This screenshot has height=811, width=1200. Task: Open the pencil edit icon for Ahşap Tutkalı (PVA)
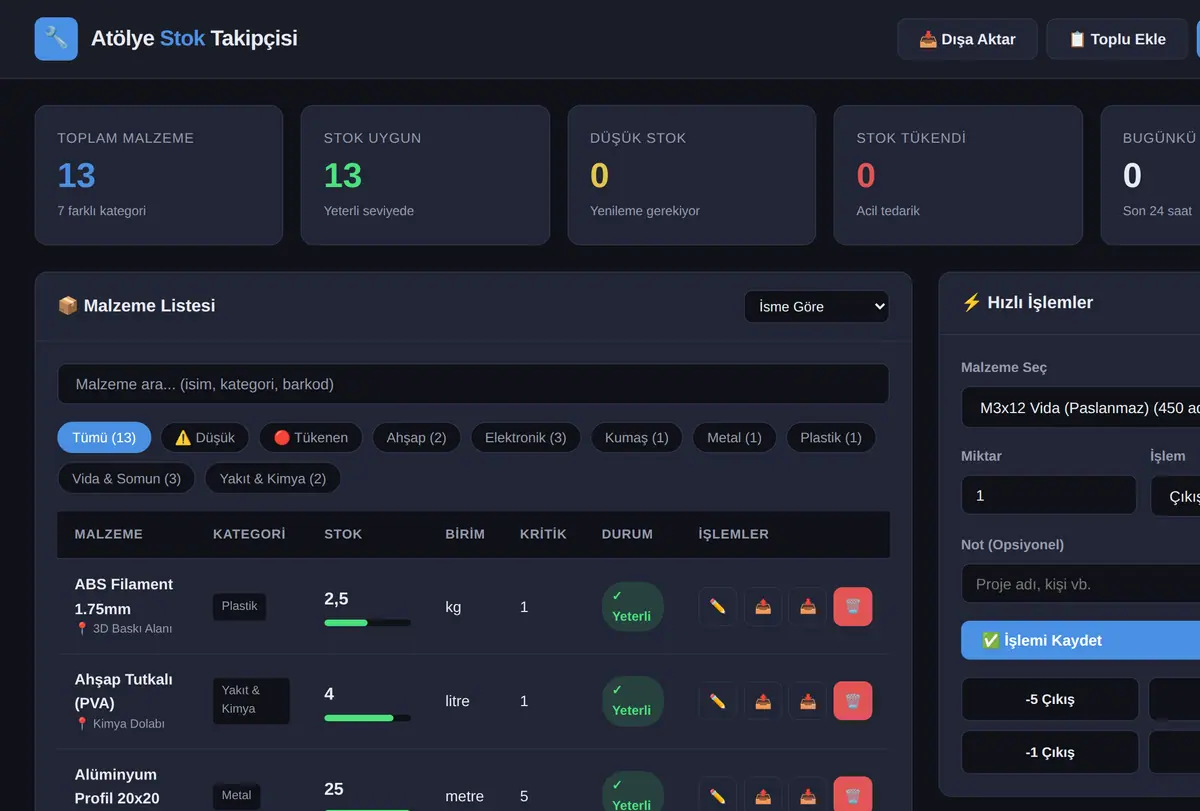coord(717,701)
